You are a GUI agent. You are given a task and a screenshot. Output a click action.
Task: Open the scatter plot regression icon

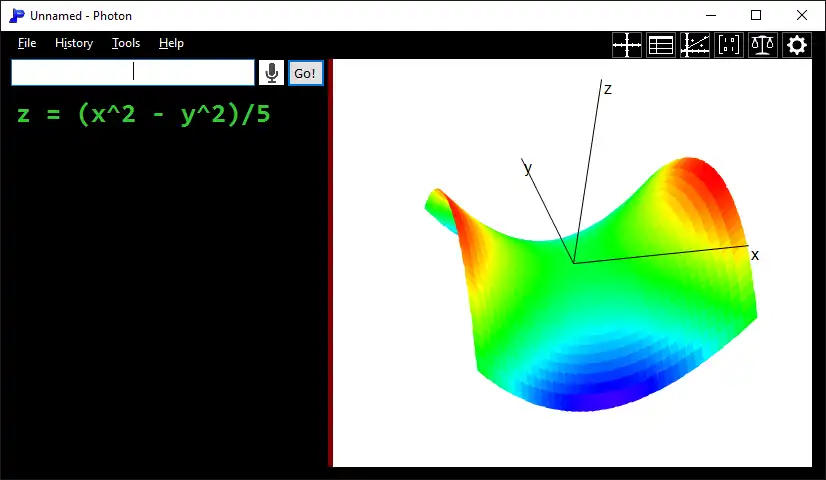click(695, 45)
